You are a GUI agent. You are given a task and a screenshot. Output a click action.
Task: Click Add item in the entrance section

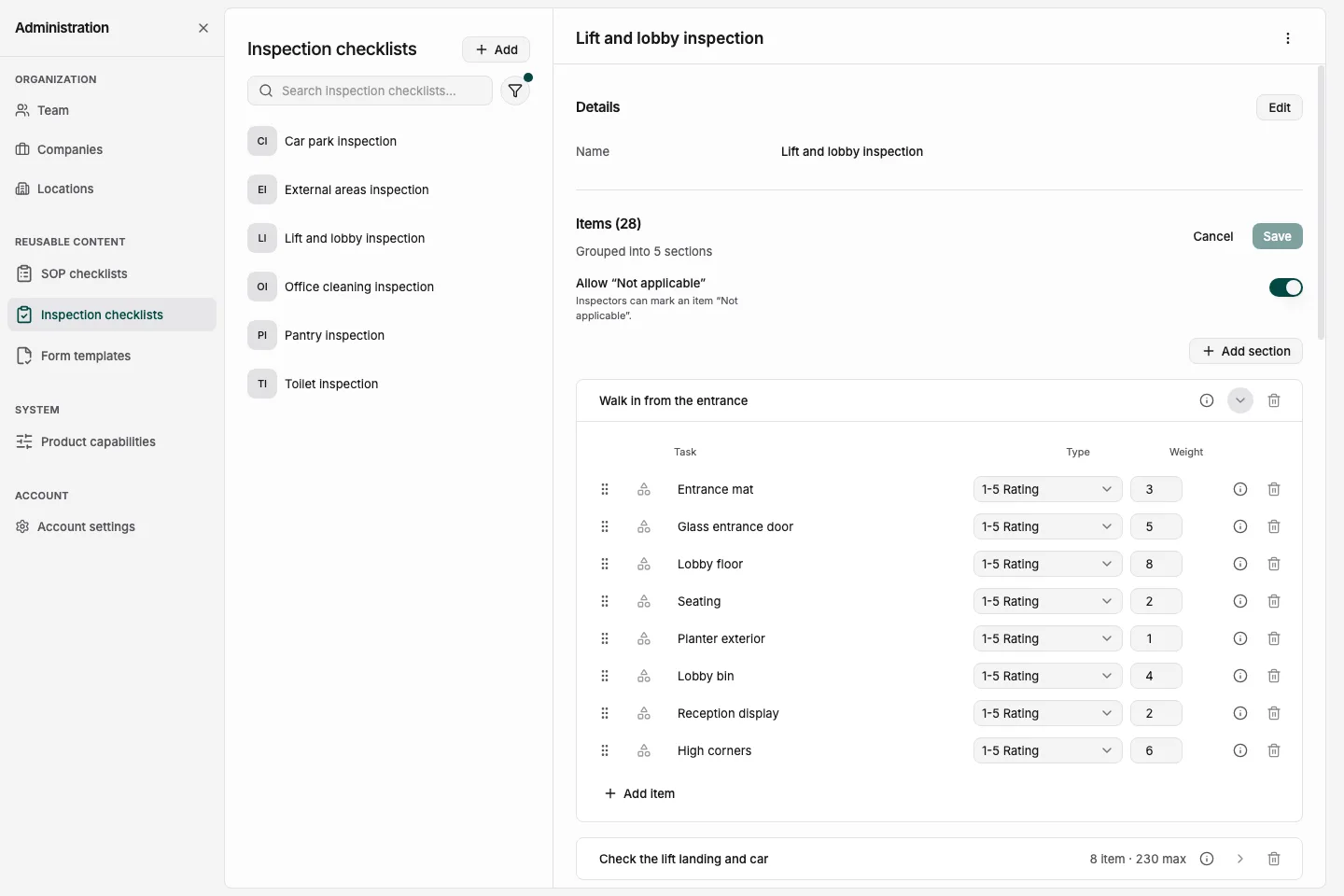click(639, 793)
